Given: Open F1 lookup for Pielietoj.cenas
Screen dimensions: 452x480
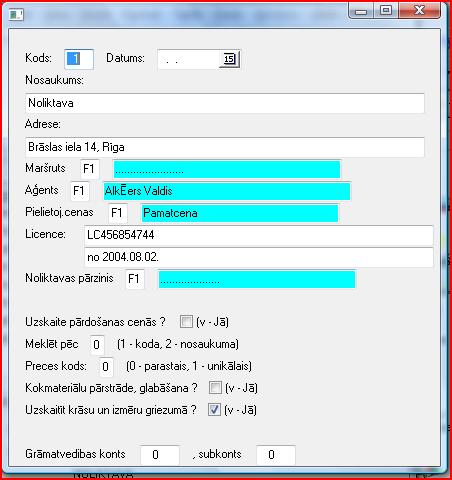Looking at the screenshot, I should point(117,213).
